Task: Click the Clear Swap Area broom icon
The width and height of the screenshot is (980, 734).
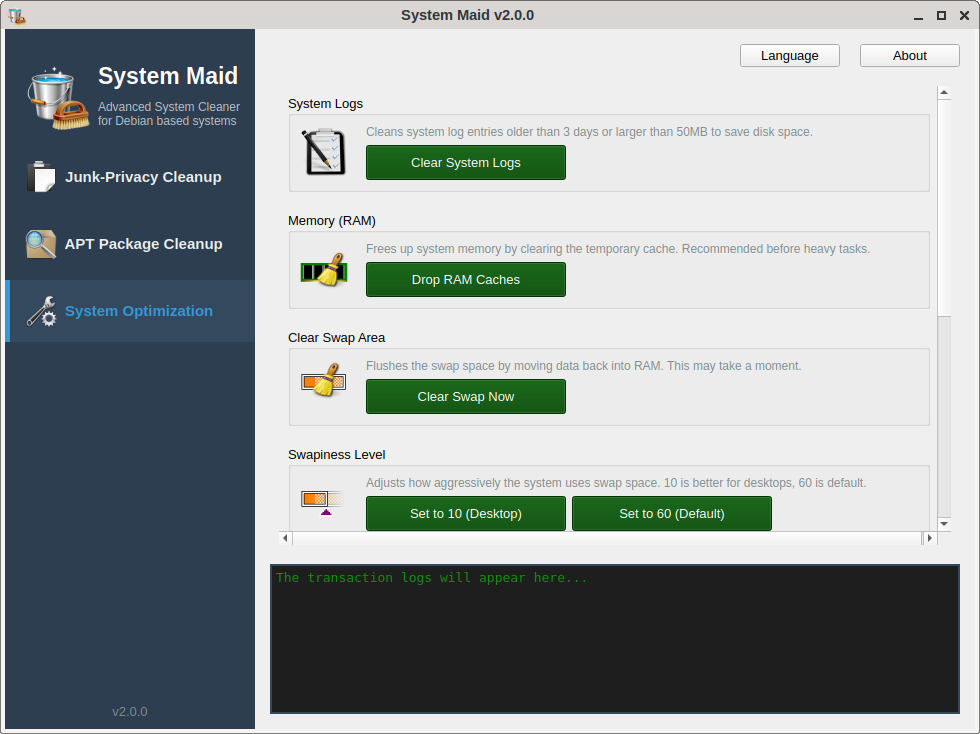Action: 324,383
